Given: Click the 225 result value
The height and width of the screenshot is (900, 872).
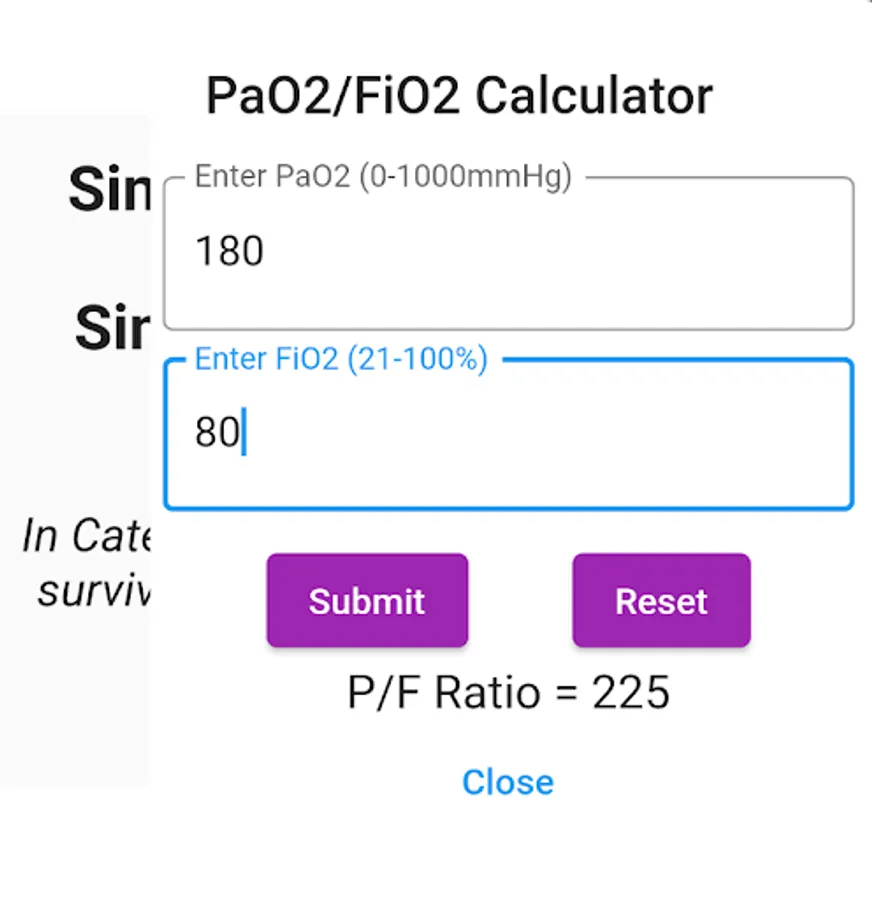Looking at the screenshot, I should [631, 693].
